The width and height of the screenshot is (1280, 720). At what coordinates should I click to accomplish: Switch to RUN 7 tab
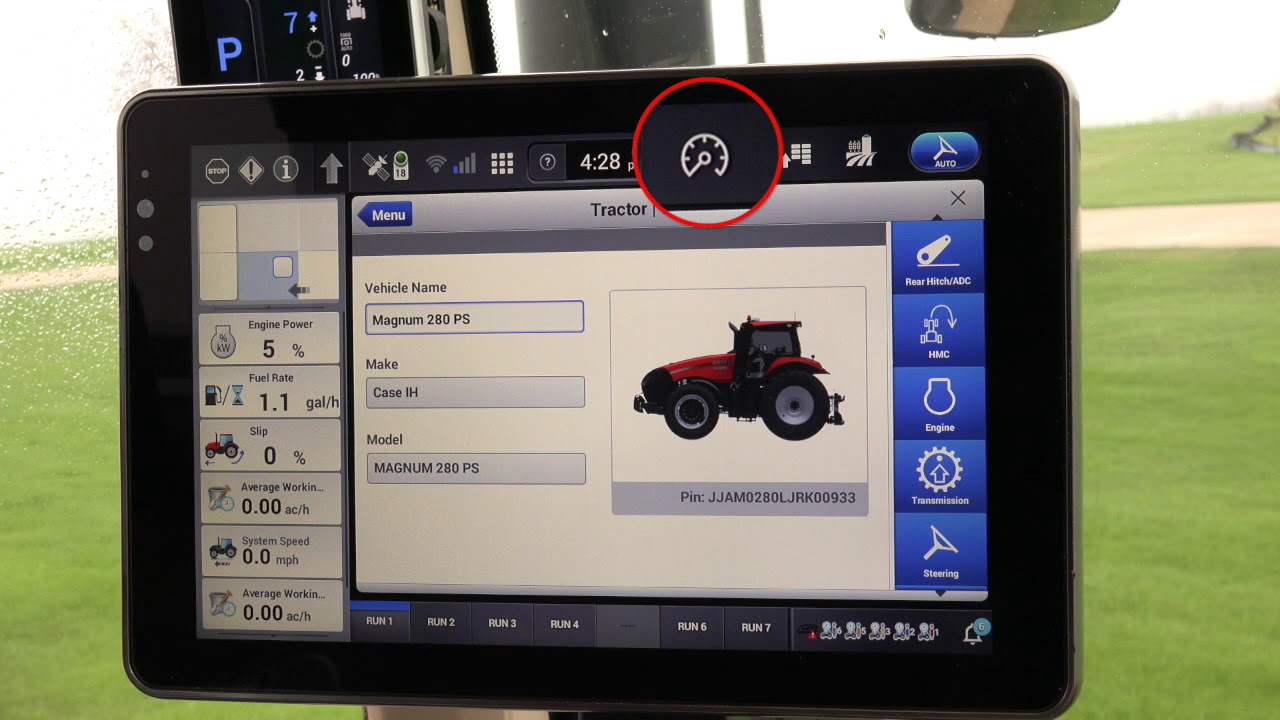(x=756, y=628)
